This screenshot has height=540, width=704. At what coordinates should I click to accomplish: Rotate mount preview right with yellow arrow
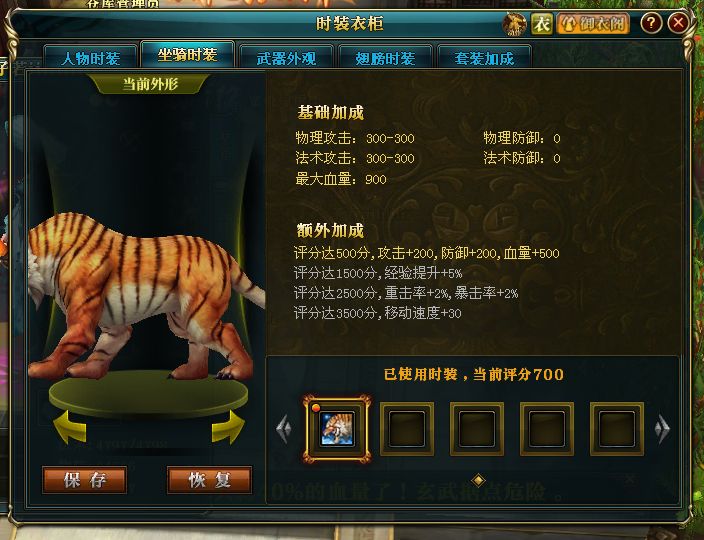point(228,427)
